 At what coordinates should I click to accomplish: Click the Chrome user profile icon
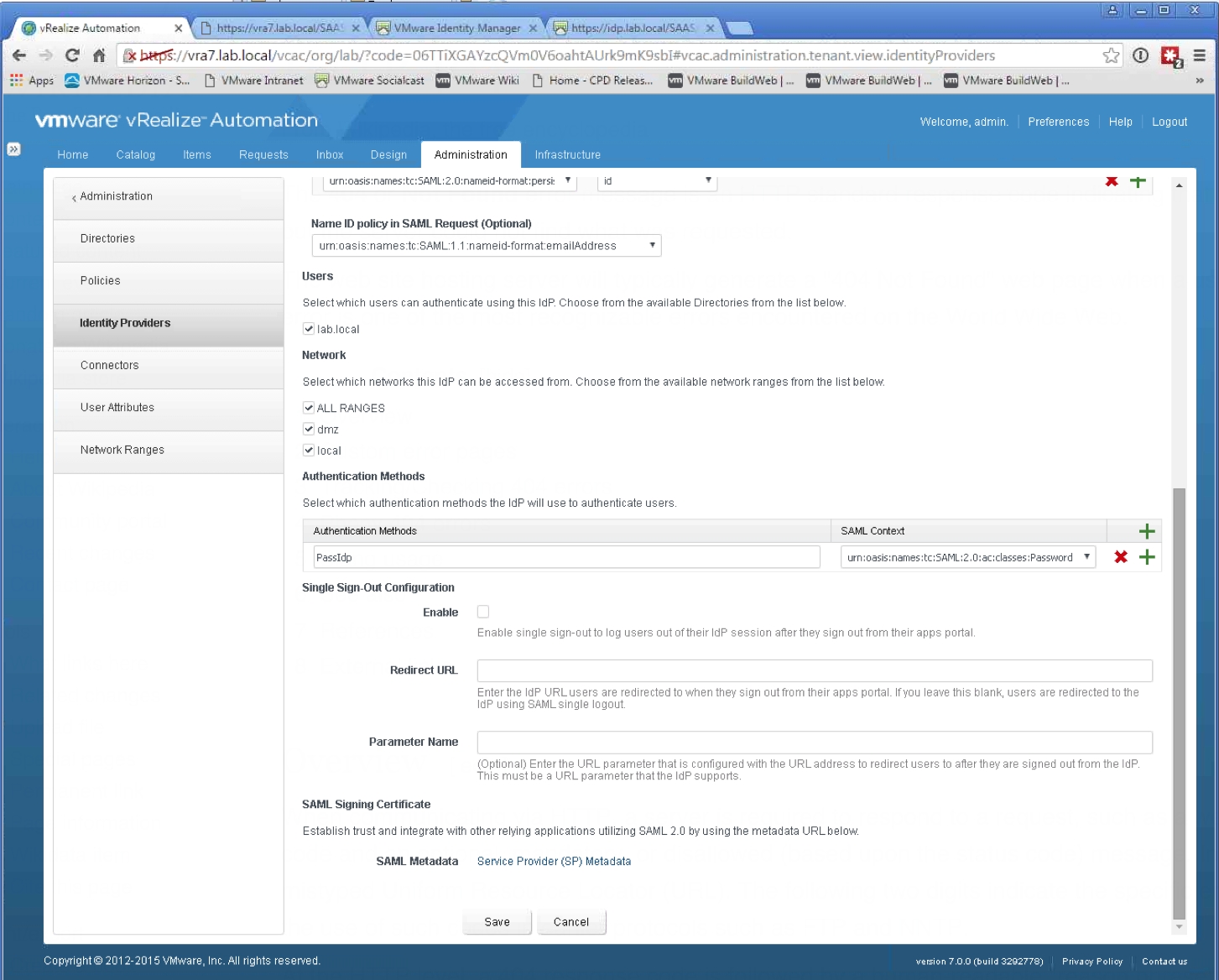point(1112,10)
